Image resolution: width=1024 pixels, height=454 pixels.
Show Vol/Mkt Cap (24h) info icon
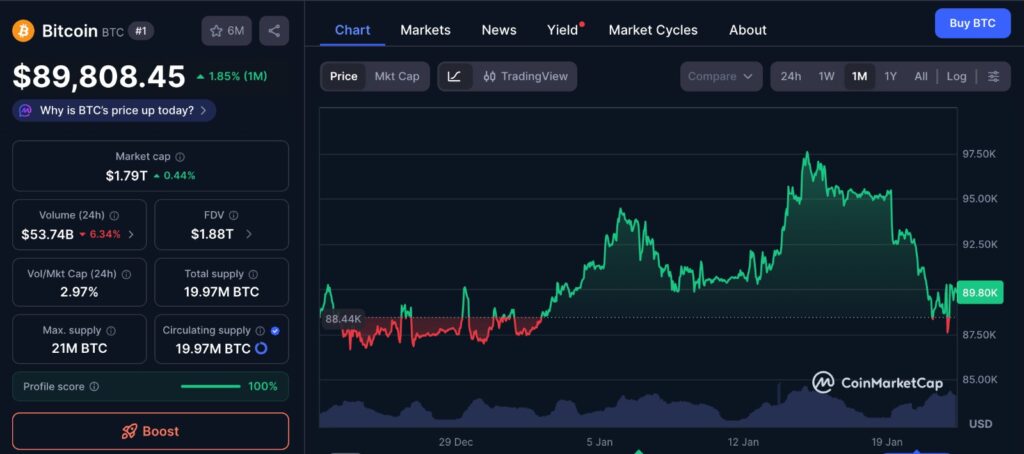point(127,274)
